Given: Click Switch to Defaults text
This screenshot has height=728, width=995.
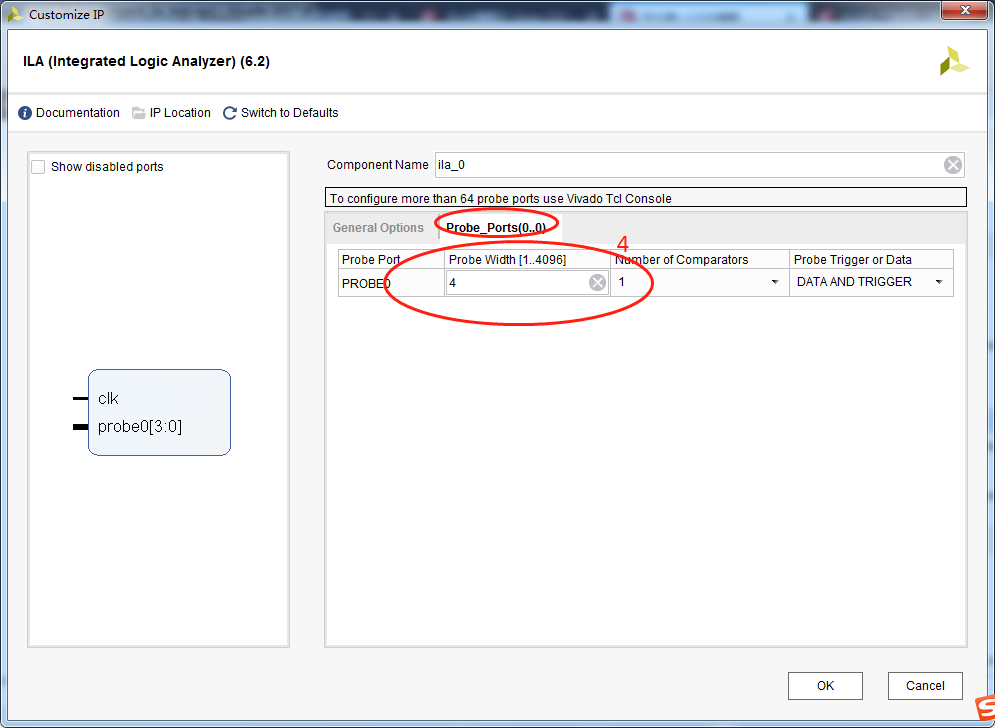Looking at the screenshot, I should [x=289, y=113].
